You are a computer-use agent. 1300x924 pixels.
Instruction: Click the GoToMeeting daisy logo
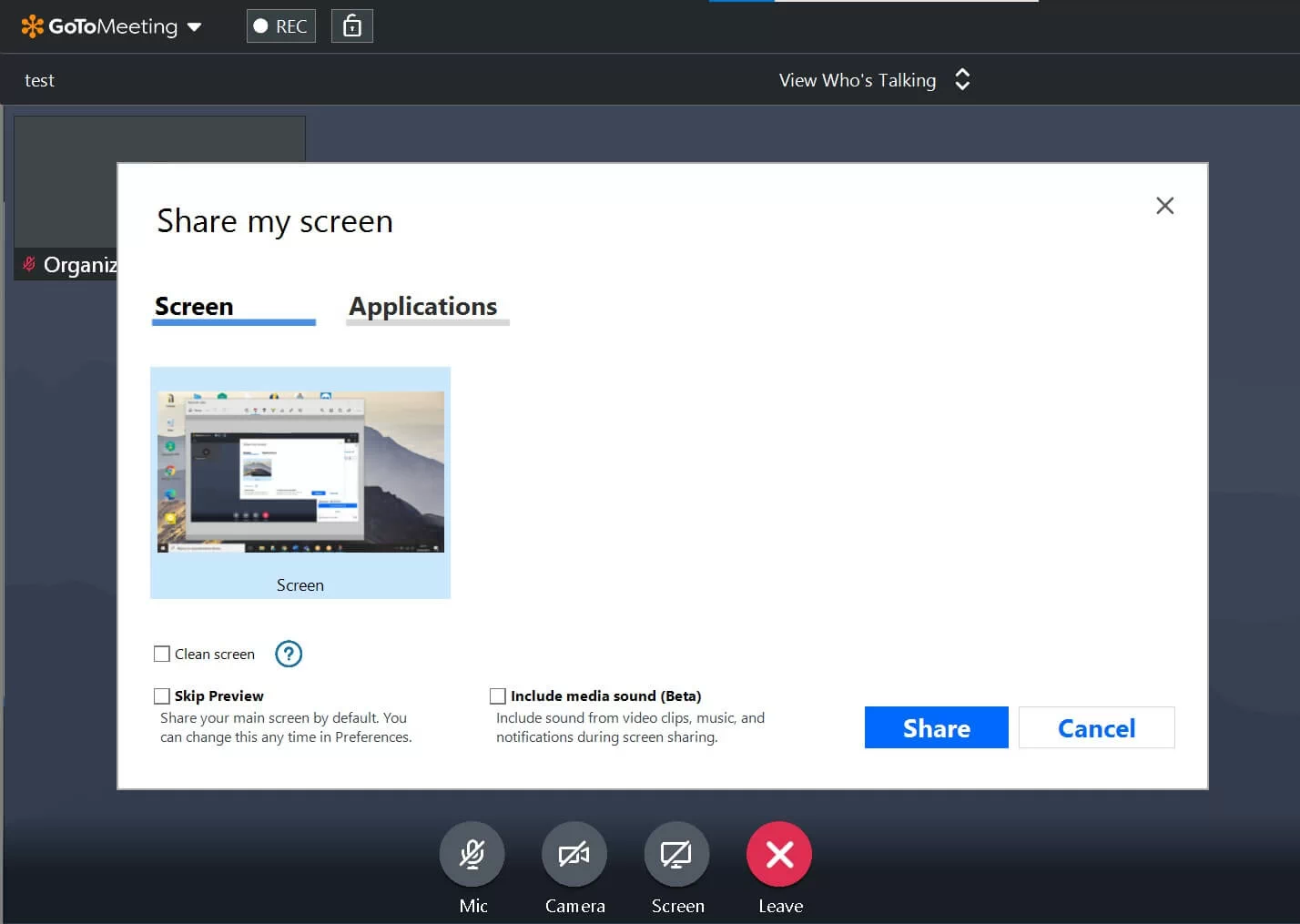pos(32,25)
